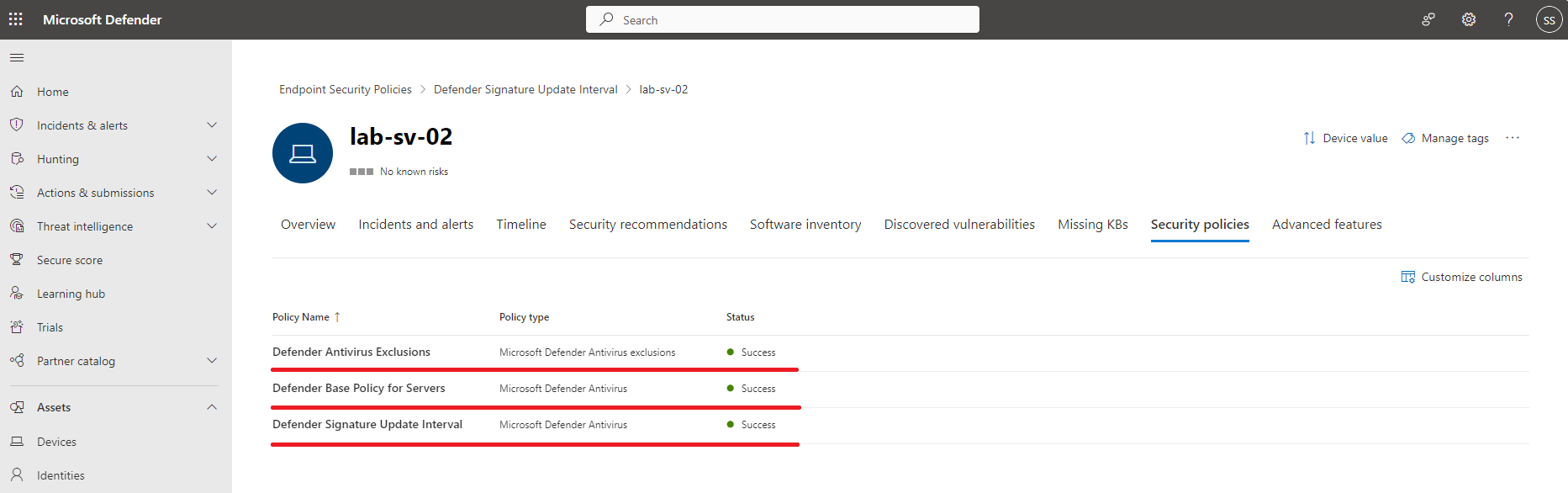1568x493 pixels.
Task: Click the Manage tags tag icon
Action: tap(1408, 138)
